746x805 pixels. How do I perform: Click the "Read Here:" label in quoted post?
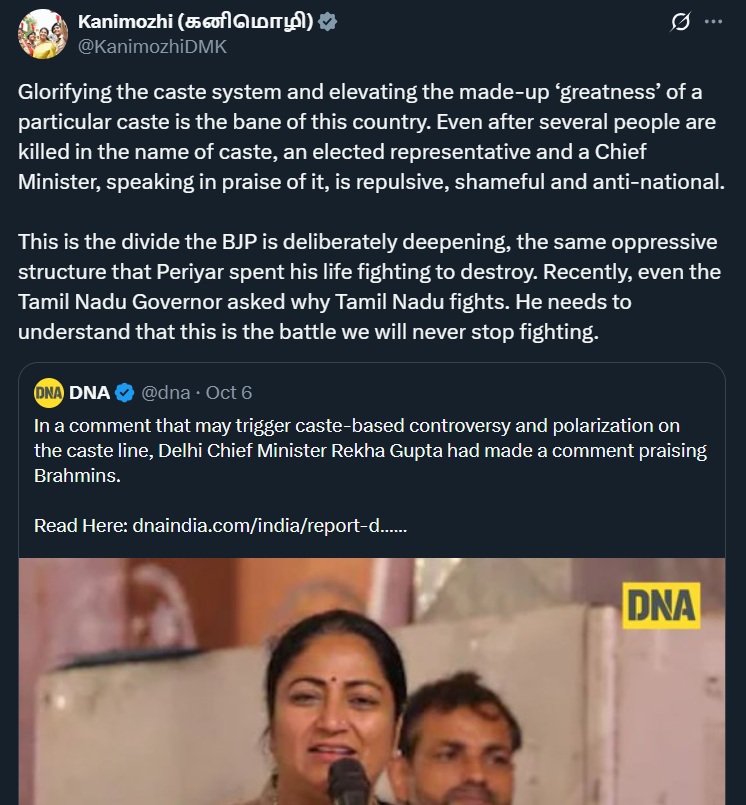click(x=80, y=525)
